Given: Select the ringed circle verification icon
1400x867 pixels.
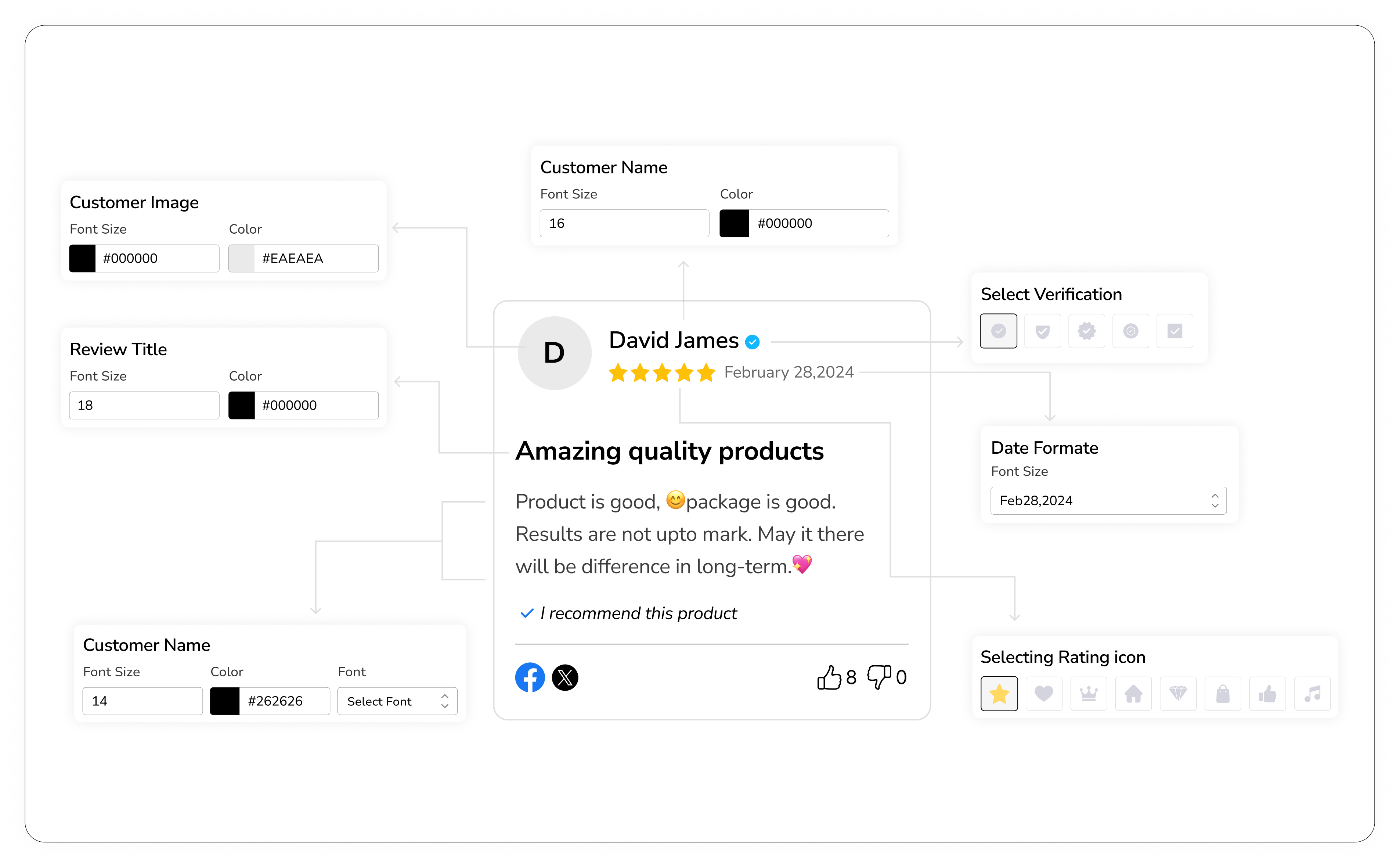Looking at the screenshot, I should 1131,331.
